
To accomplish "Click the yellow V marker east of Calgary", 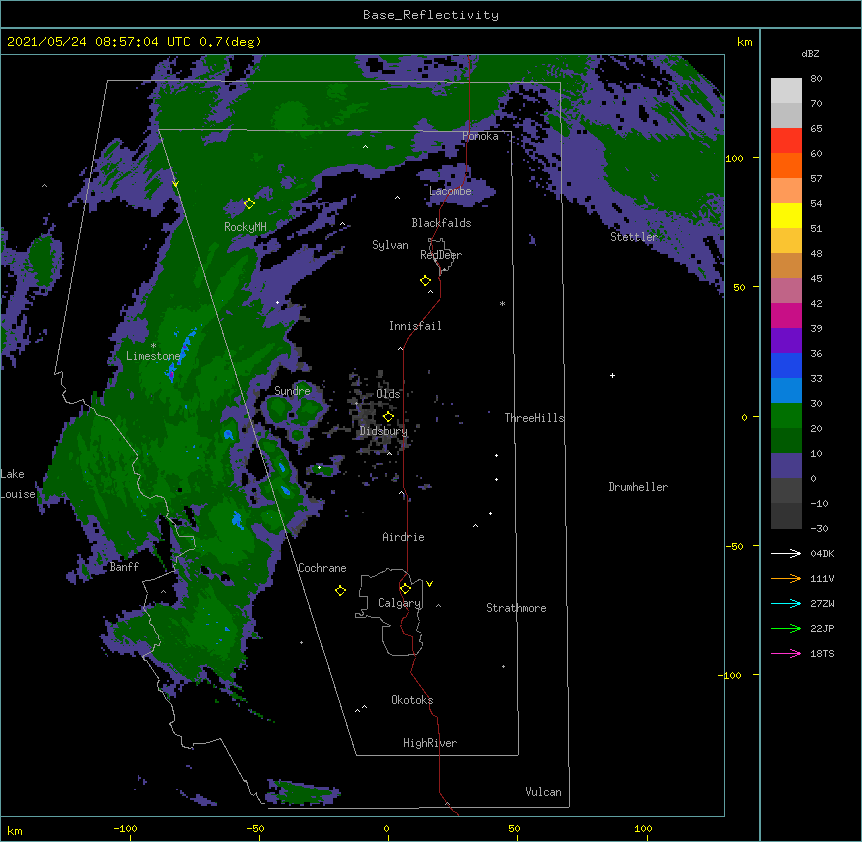I will (x=429, y=584).
